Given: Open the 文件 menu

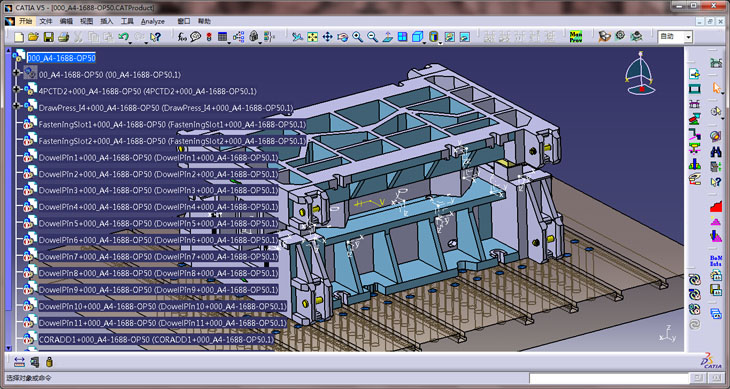Looking at the screenshot, I should pyautogui.click(x=46, y=21).
